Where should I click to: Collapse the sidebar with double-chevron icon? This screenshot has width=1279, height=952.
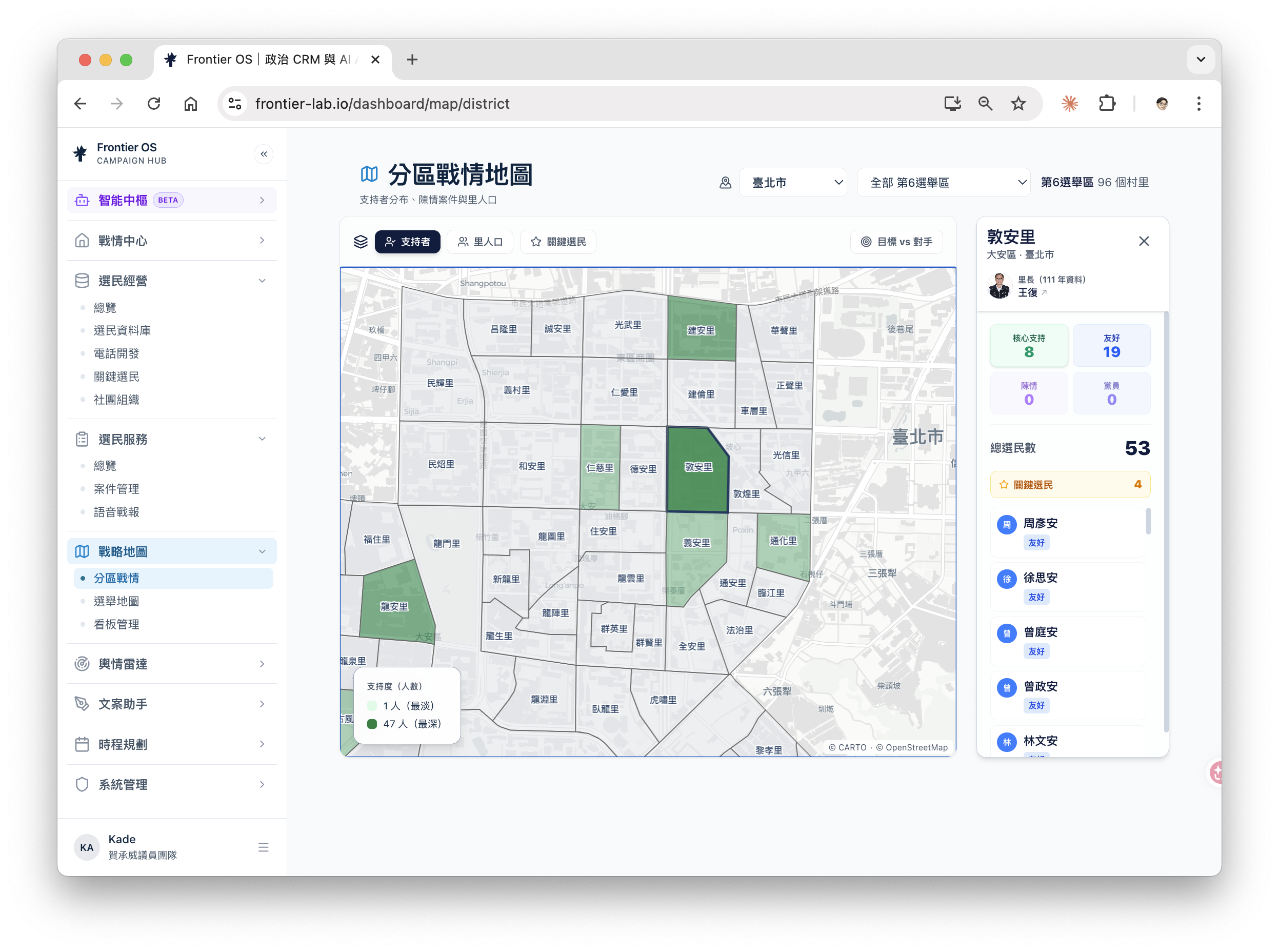[263, 154]
